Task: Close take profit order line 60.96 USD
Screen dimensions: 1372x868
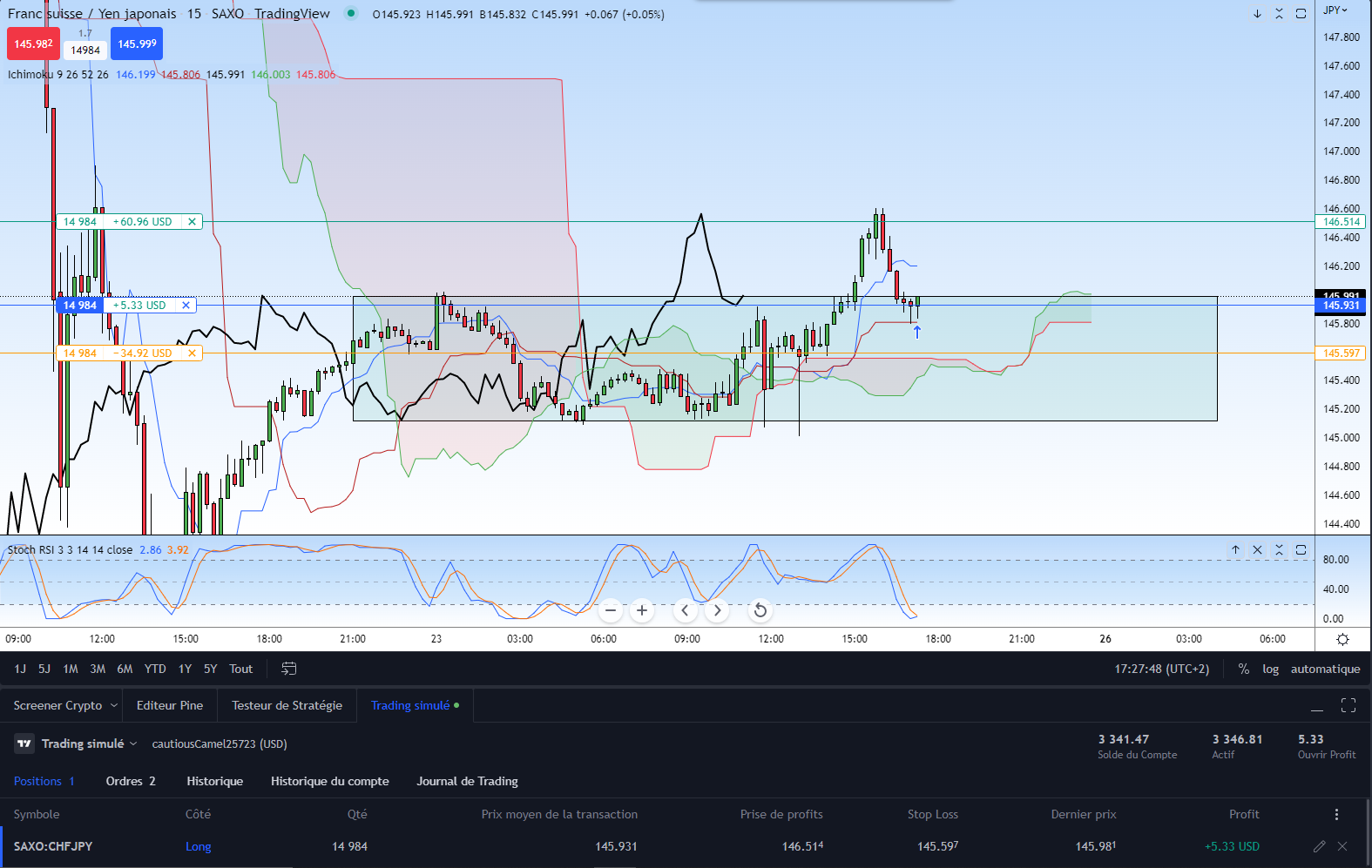Action: (x=192, y=222)
